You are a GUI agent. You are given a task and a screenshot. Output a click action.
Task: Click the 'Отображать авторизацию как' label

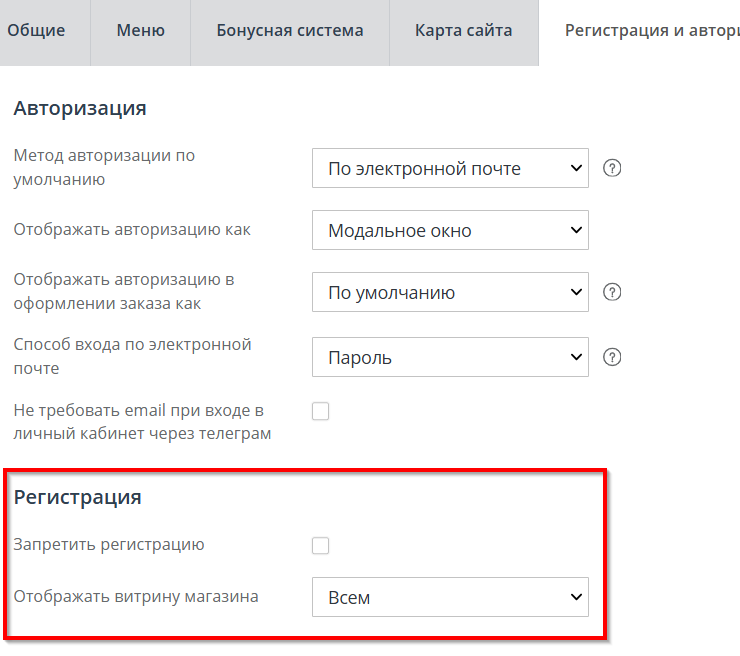(132, 230)
